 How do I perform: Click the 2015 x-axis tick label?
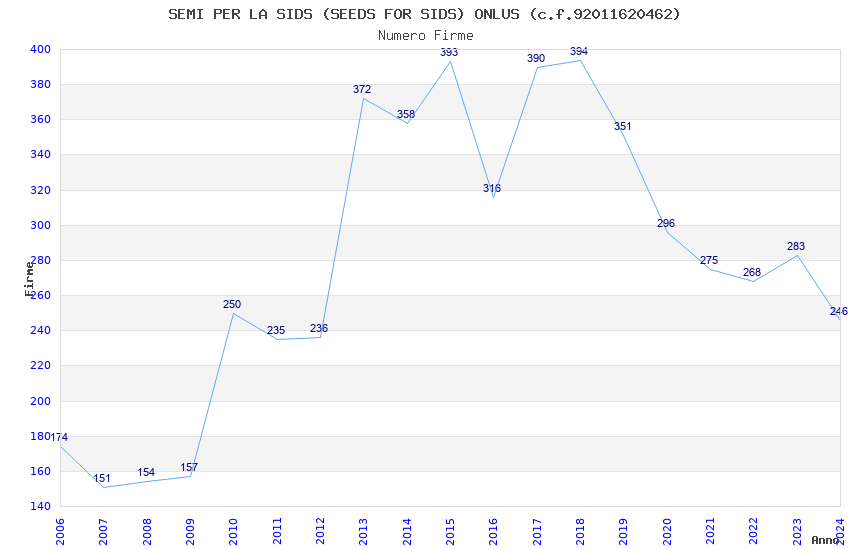click(x=450, y=531)
